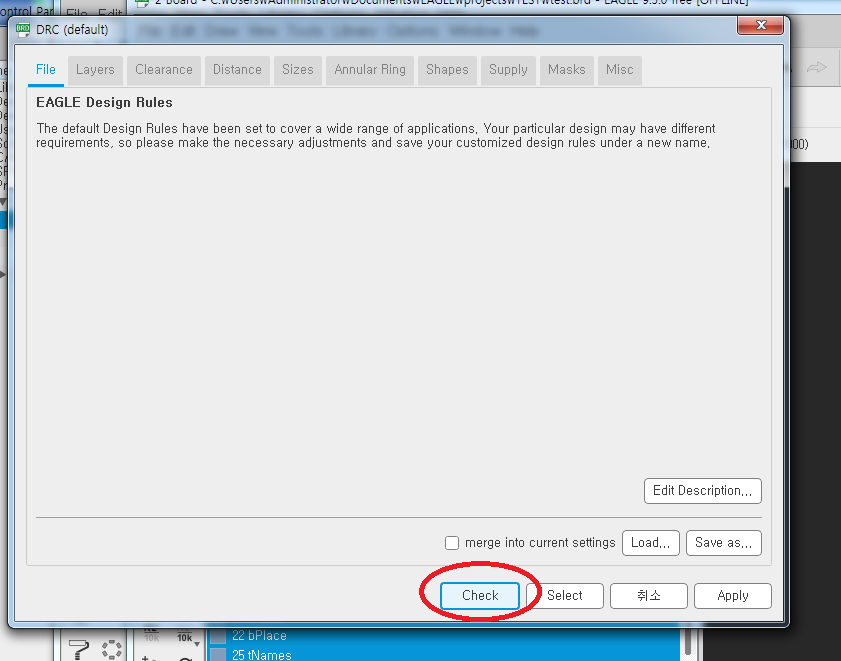The width and height of the screenshot is (841, 661).
Task: Click the Select button
Action: click(x=565, y=596)
